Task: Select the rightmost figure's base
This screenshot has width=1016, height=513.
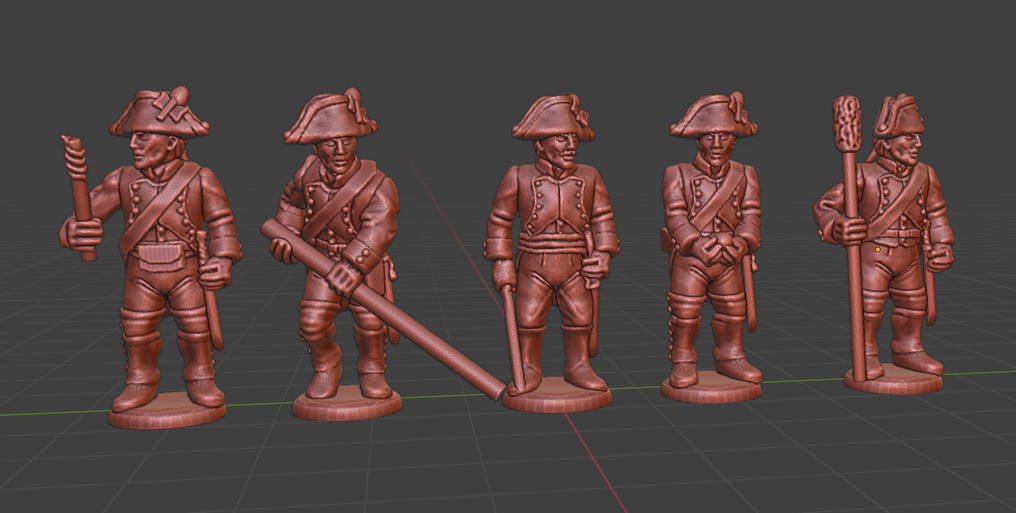Action: coord(893,379)
